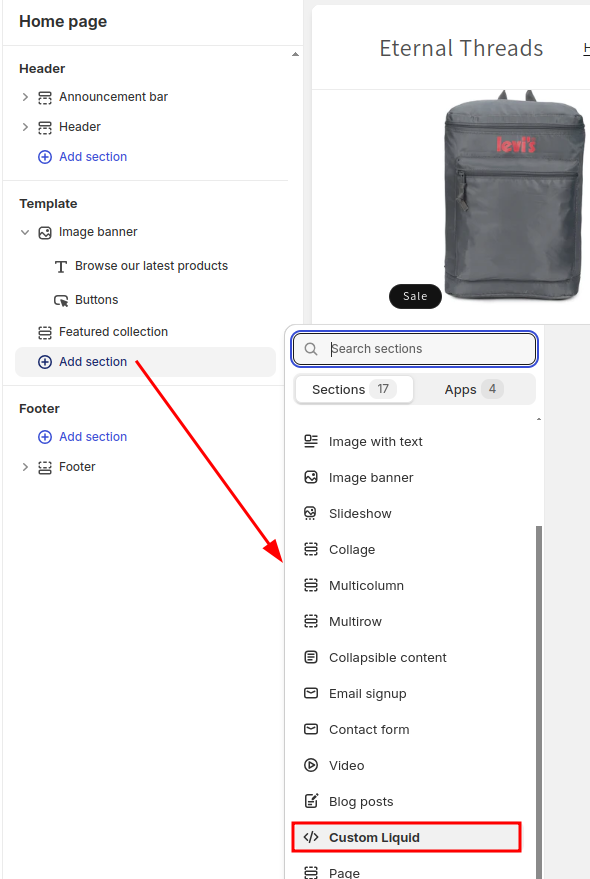The height and width of the screenshot is (879, 590).
Task: Select the Buttons block
Action: click(96, 300)
